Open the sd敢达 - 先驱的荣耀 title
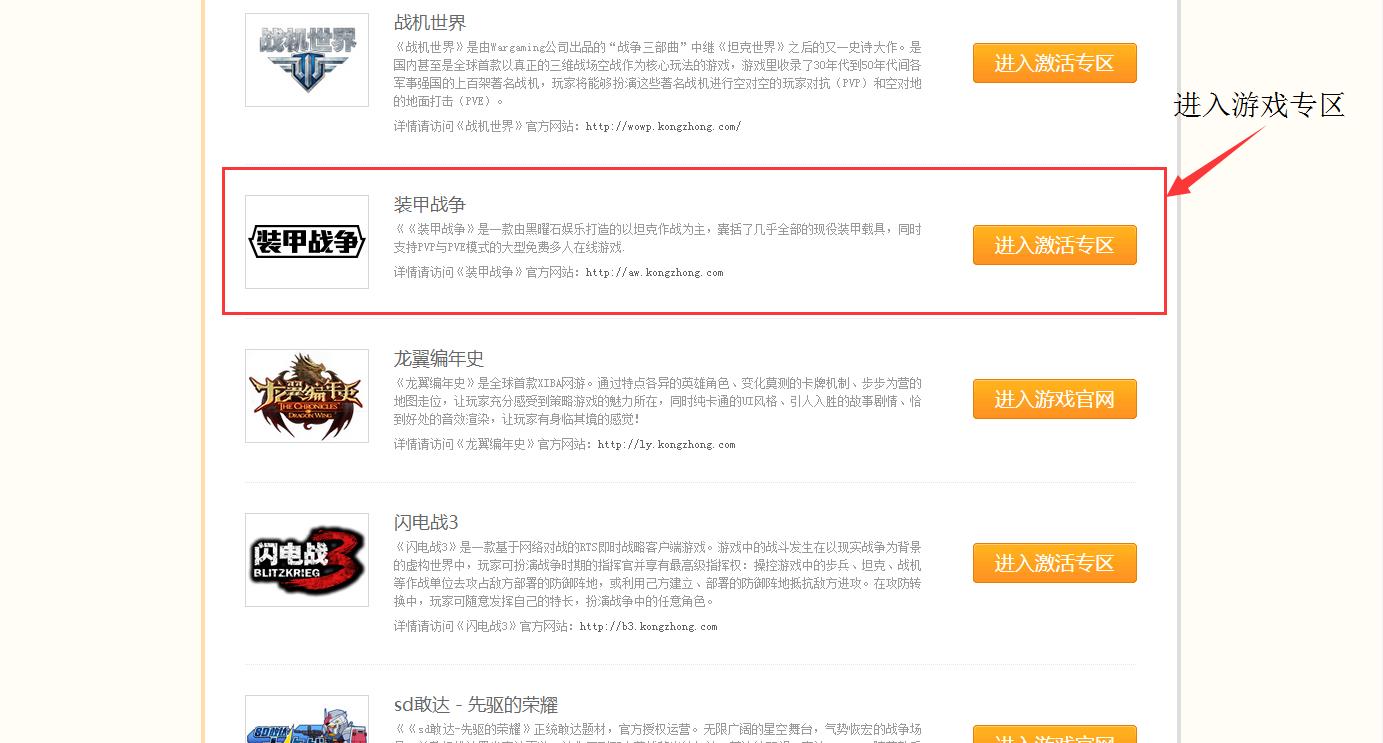The height and width of the screenshot is (743, 1383). click(x=476, y=705)
